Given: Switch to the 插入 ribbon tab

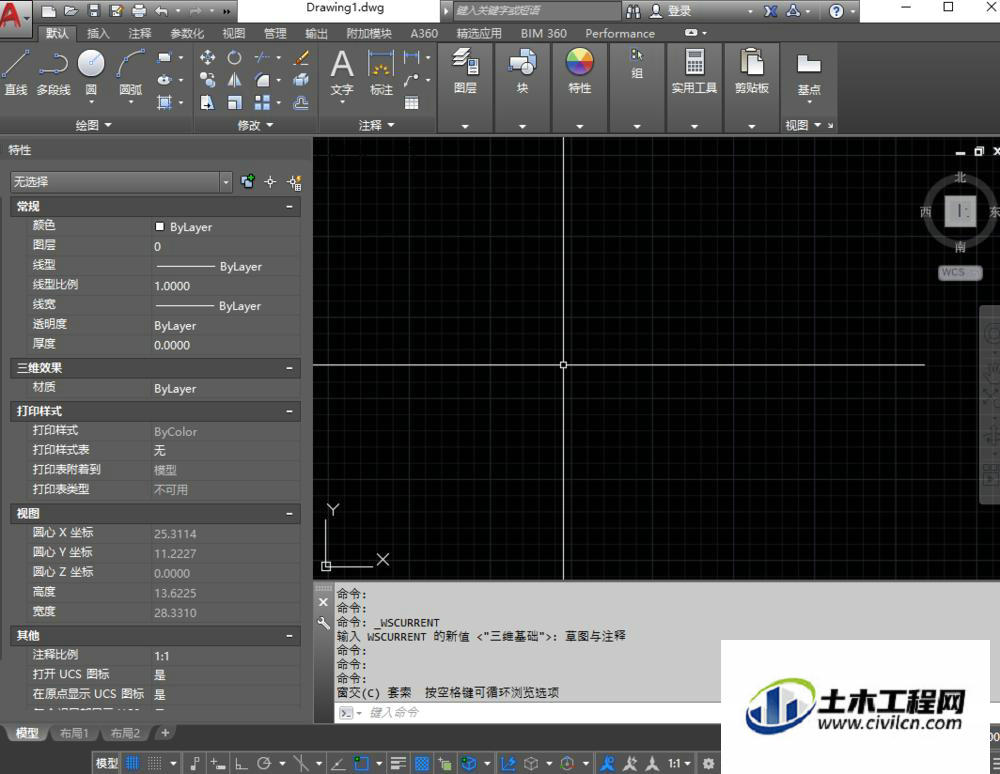Looking at the screenshot, I should [98, 33].
